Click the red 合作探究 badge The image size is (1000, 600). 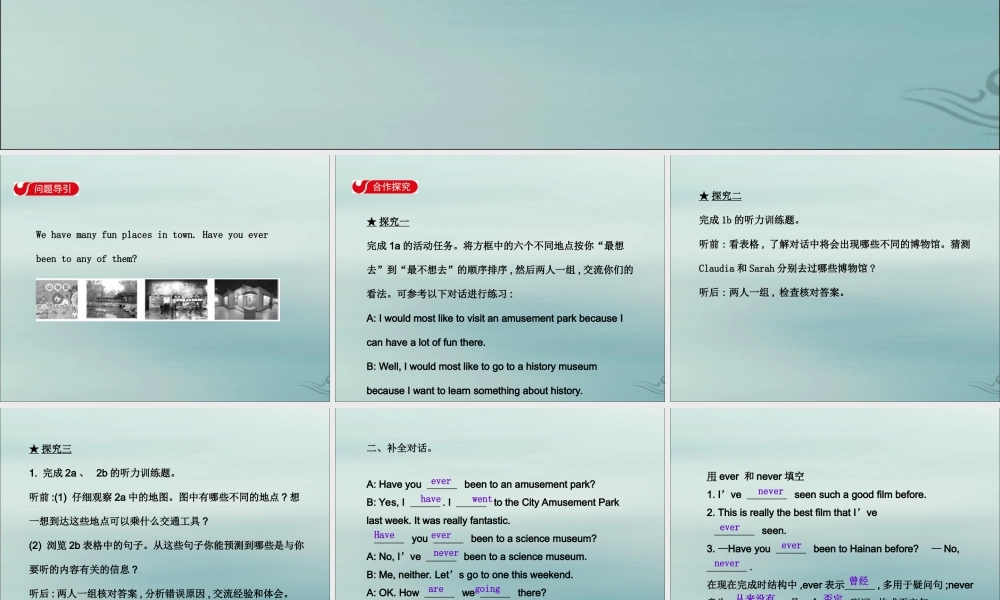click(385, 187)
